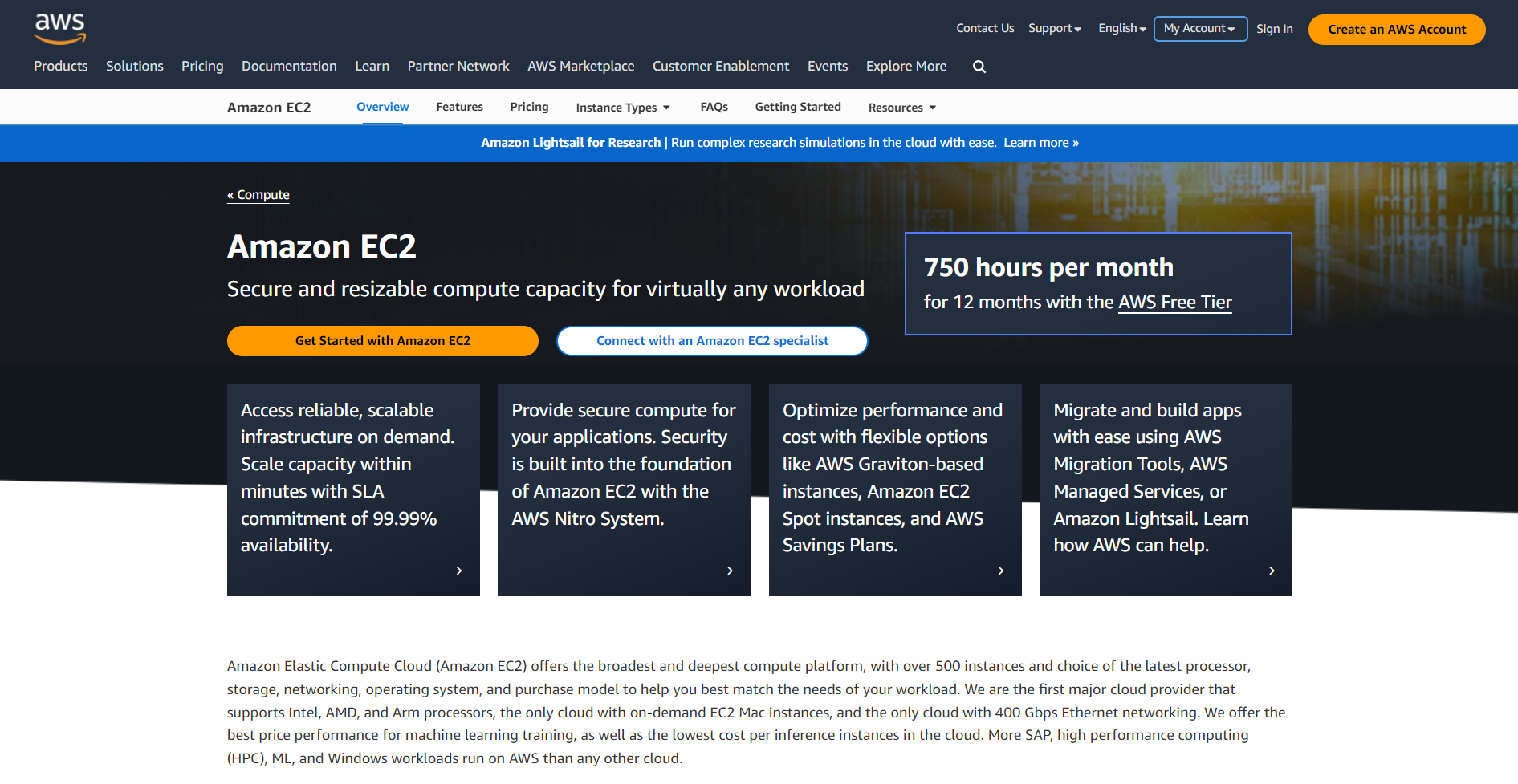The image size is (1518, 784).
Task: Open the Getting Started tab
Action: coord(798,107)
